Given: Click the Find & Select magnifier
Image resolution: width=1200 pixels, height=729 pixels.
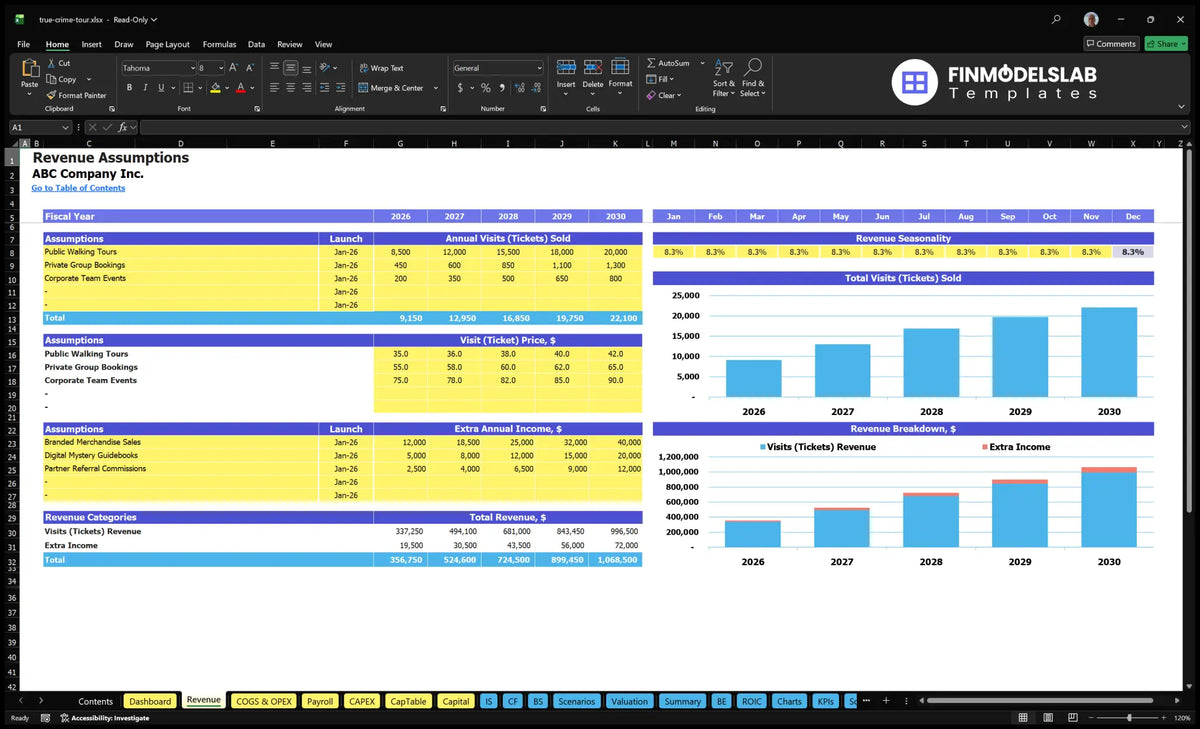Looking at the screenshot, I should tap(753, 67).
